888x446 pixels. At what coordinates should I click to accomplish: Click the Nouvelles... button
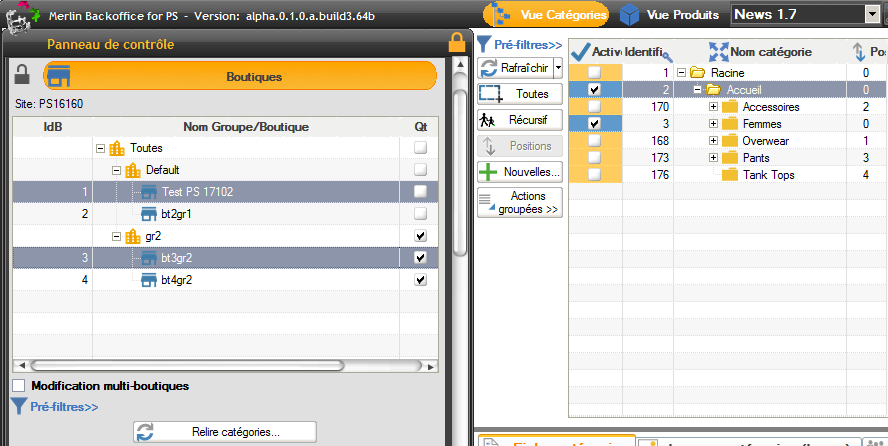click(x=520, y=172)
